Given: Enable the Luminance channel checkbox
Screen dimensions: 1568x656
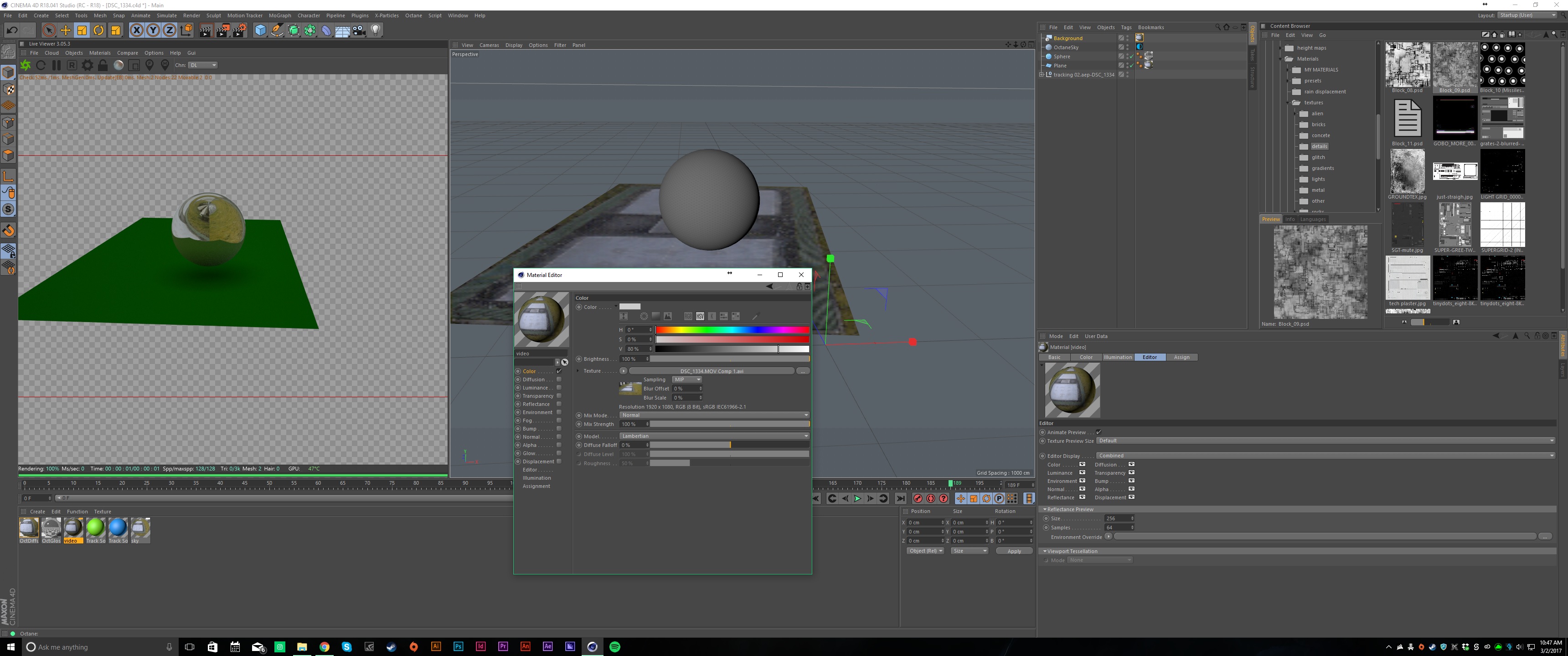Looking at the screenshot, I should (559, 388).
